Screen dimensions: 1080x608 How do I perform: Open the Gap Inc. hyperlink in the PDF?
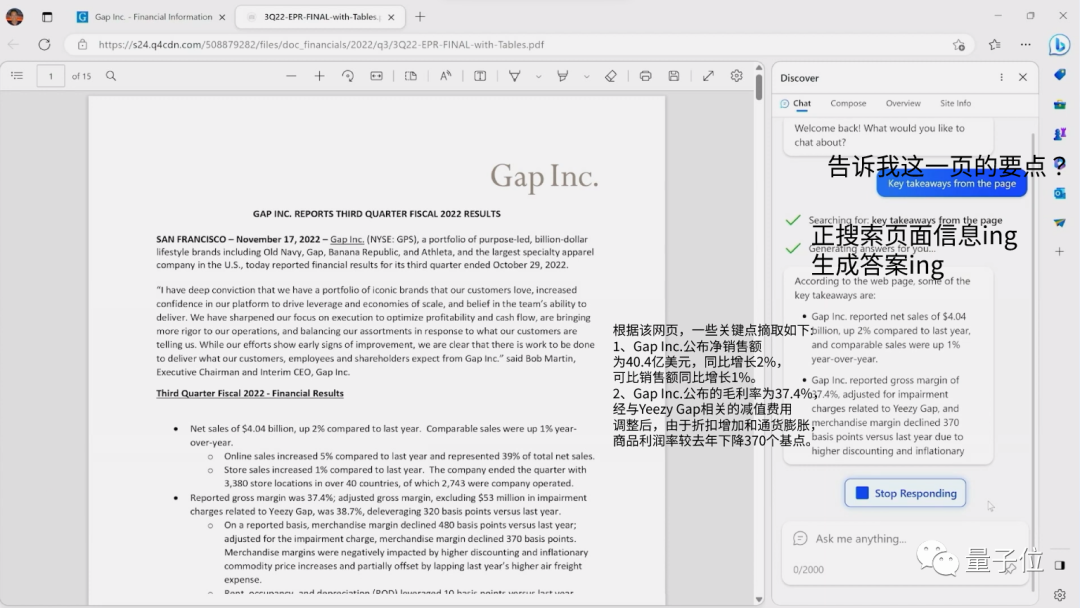(346, 240)
